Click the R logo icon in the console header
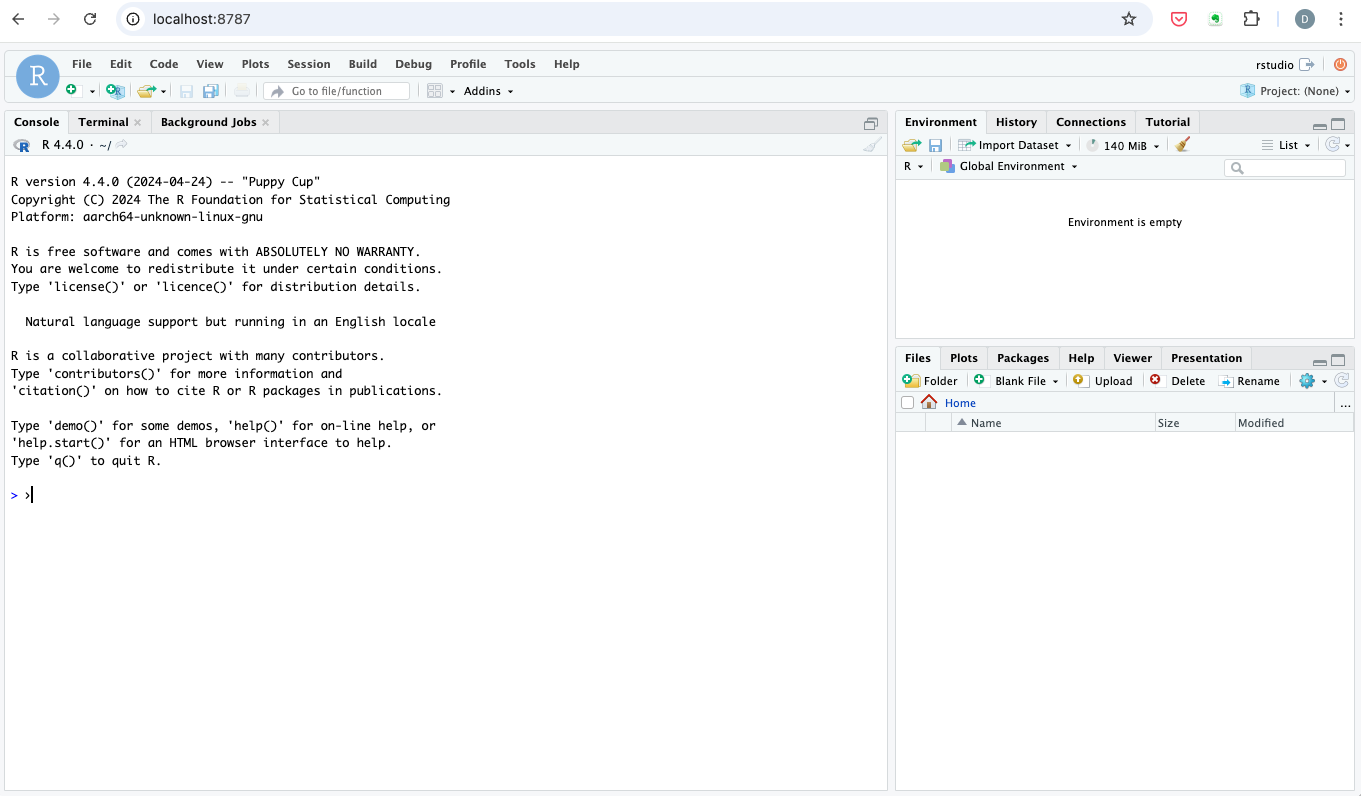 [x=21, y=145]
